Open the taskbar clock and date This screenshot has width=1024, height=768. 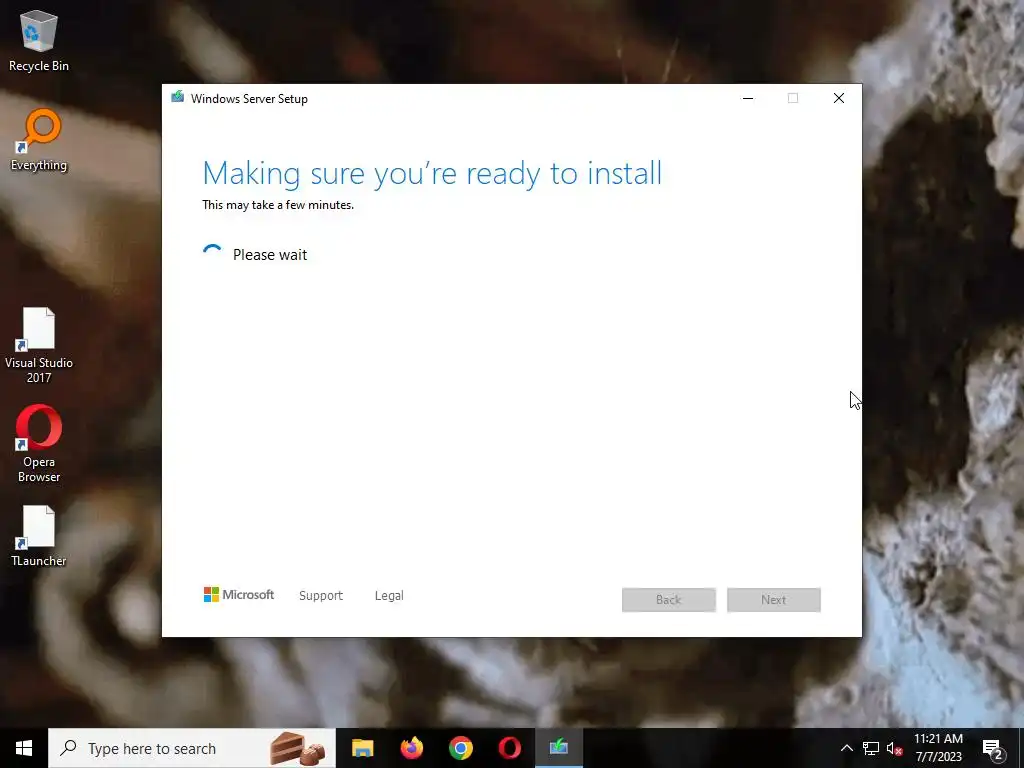coord(938,748)
